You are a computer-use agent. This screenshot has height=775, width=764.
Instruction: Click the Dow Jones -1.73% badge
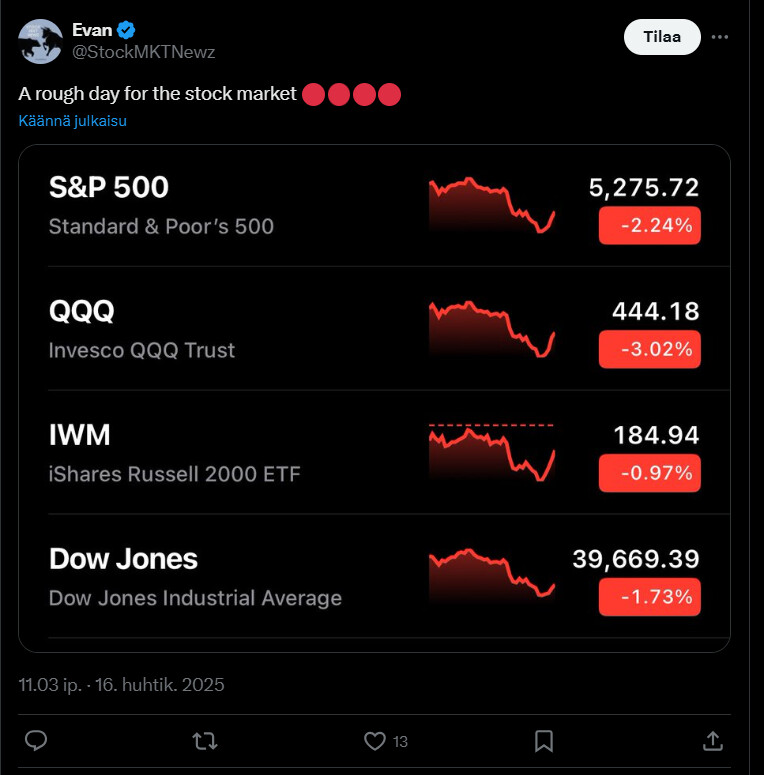coord(649,597)
